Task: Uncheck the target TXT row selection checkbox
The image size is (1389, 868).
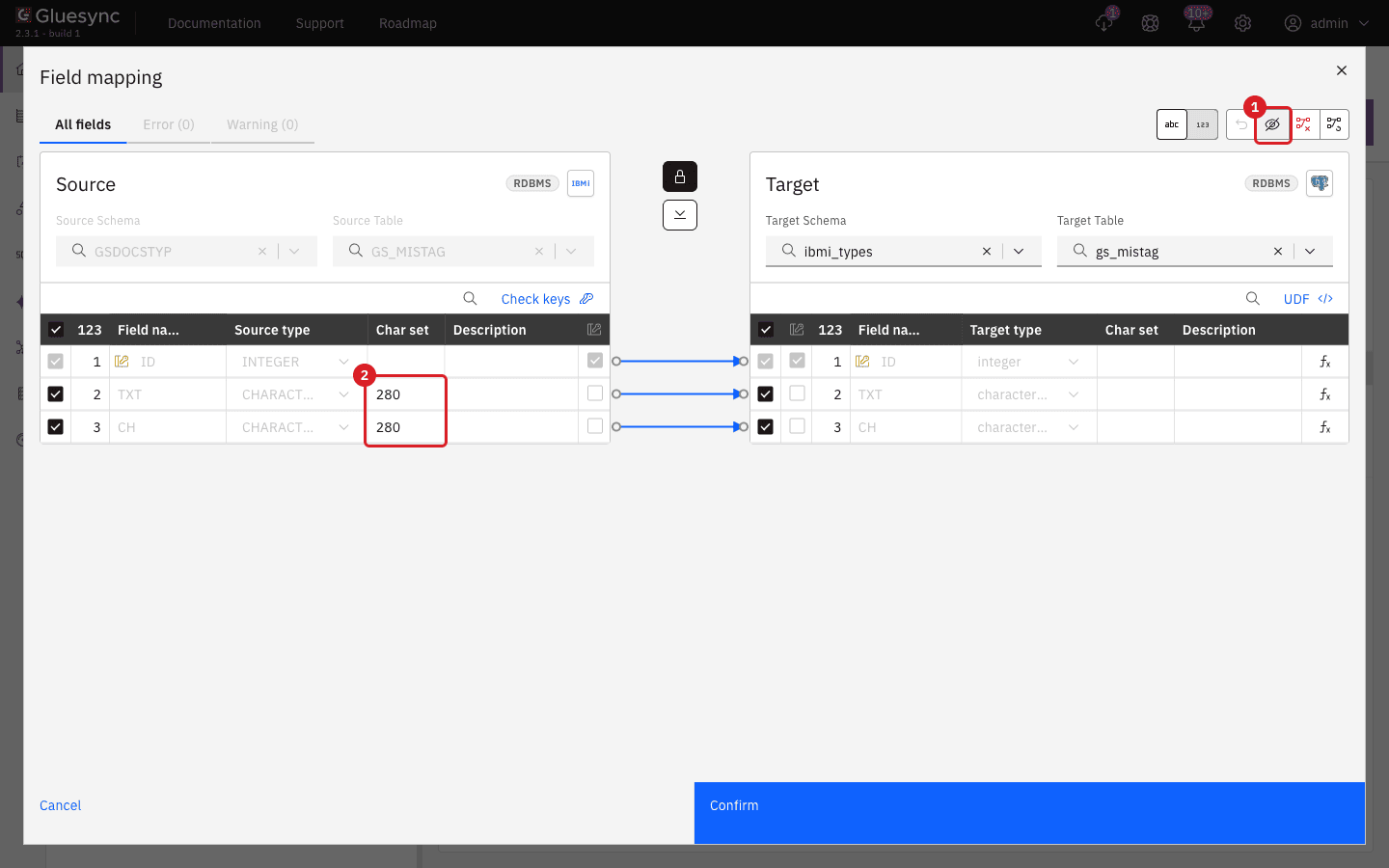Action: (x=766, y=394)
